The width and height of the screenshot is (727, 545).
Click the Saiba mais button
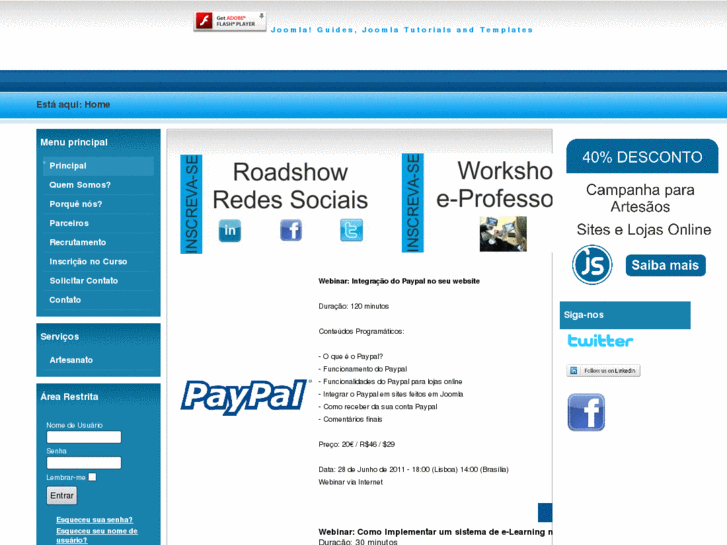665,265
